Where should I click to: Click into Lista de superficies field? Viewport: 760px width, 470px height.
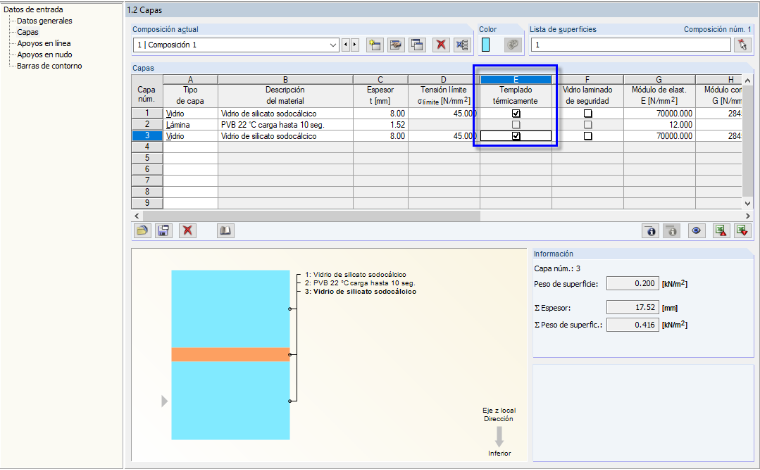631,45
